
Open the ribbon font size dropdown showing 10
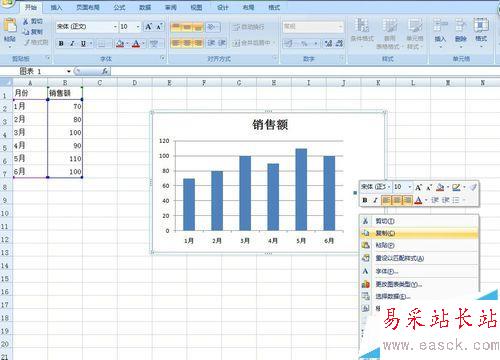[x=138, y=27]
